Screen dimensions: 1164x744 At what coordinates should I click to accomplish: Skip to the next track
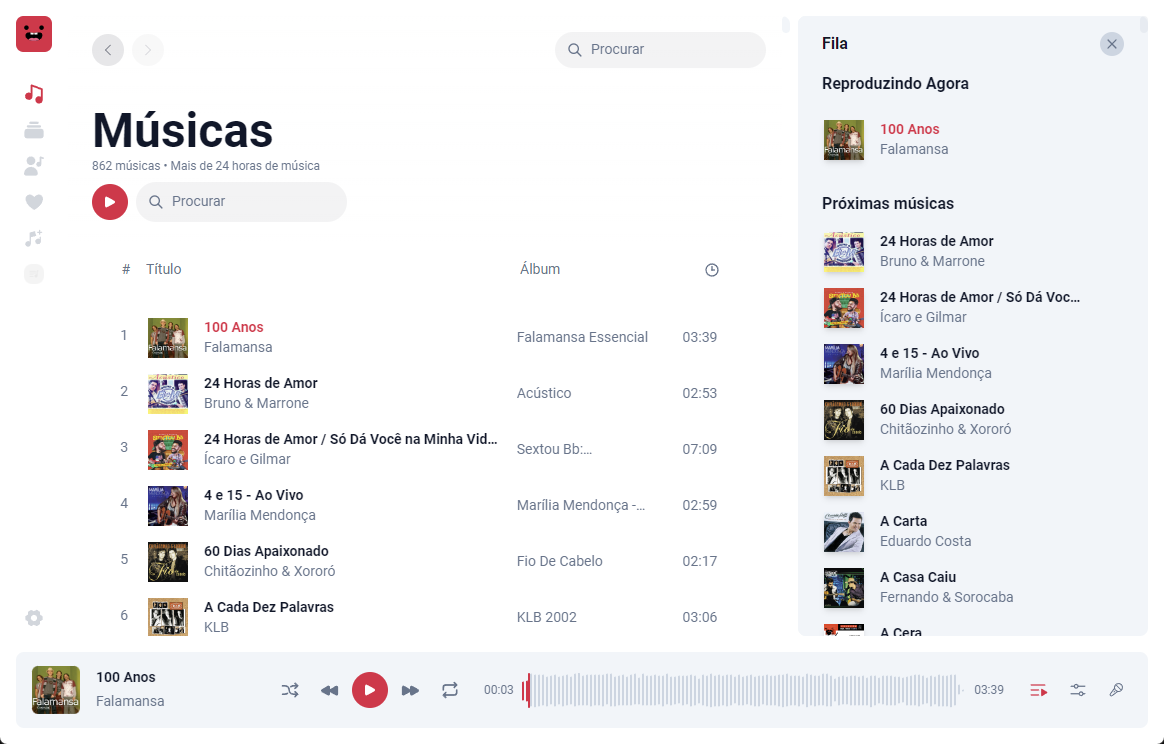[410, 691]
